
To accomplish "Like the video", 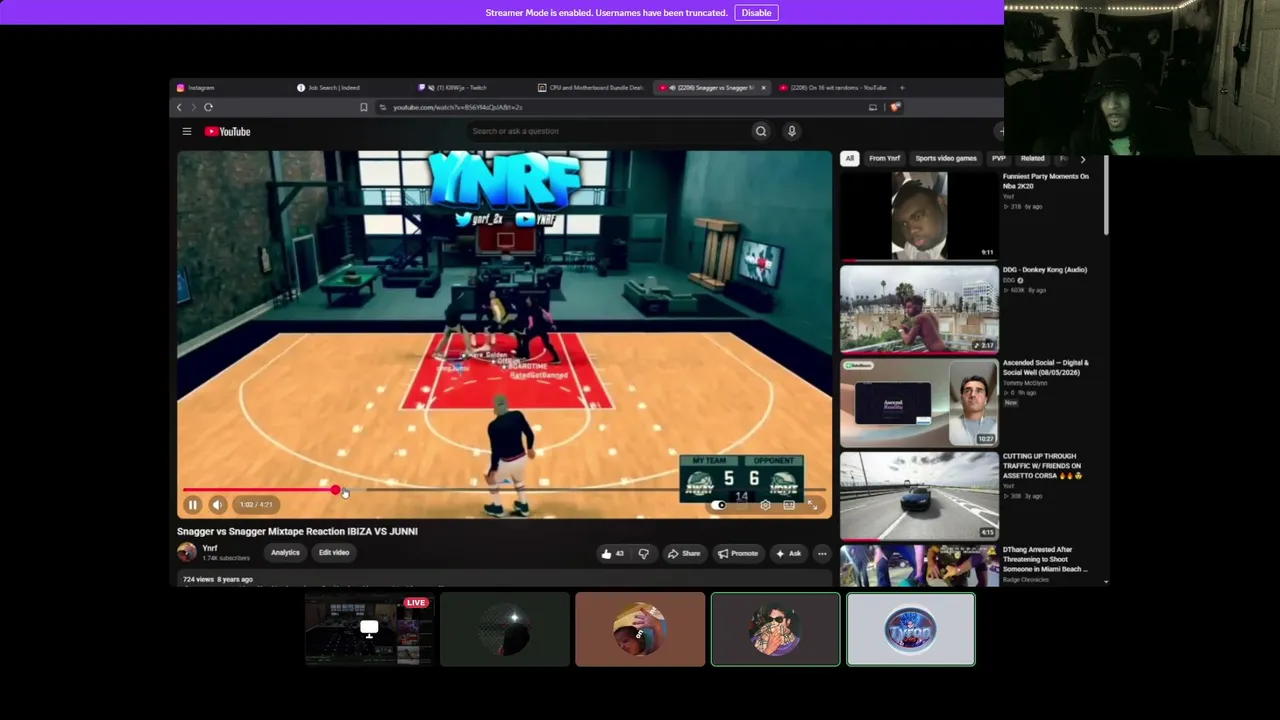I will (611, 554).
